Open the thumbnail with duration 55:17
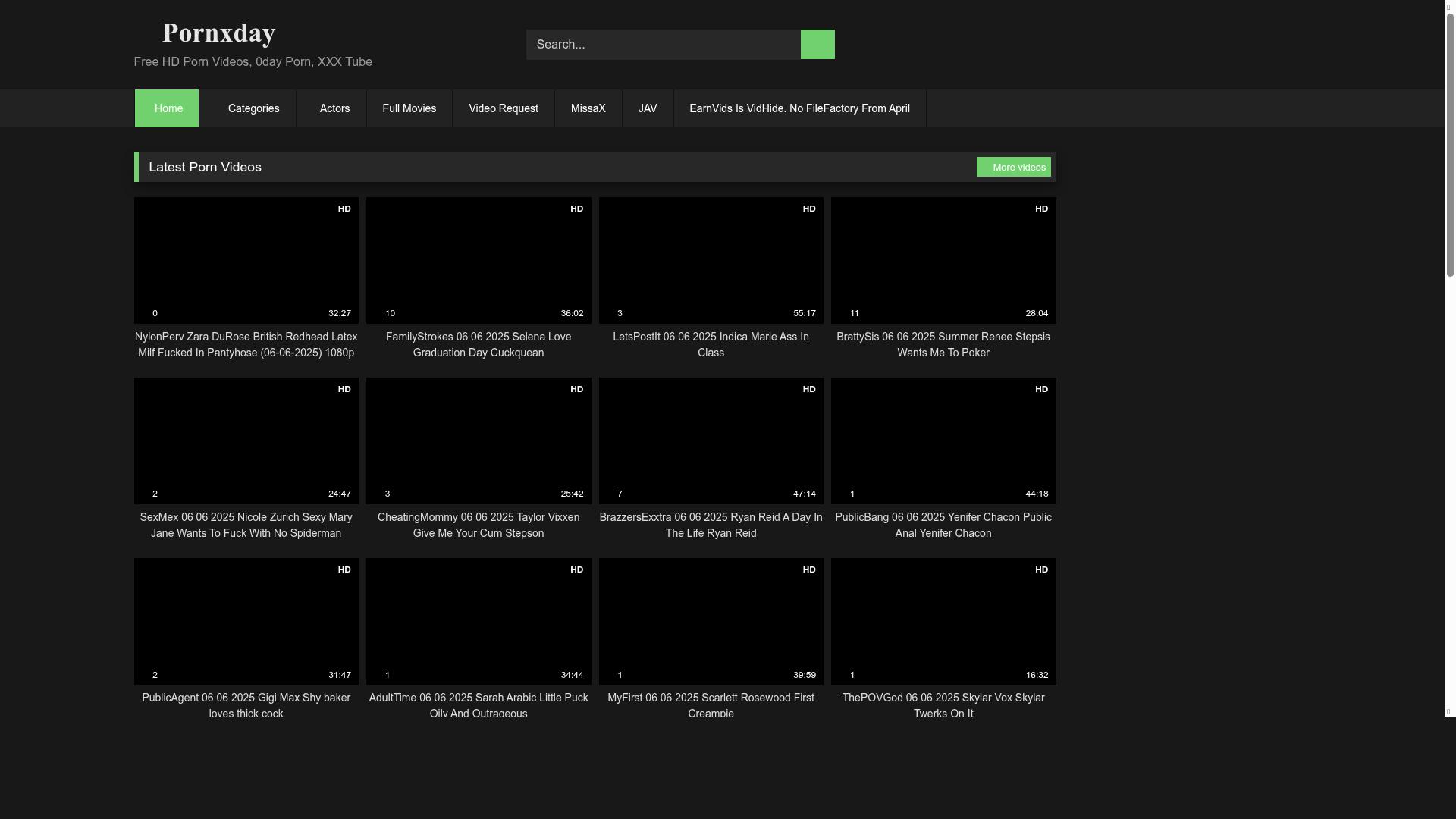This screenshot has width=1456, height=819. 711,260
